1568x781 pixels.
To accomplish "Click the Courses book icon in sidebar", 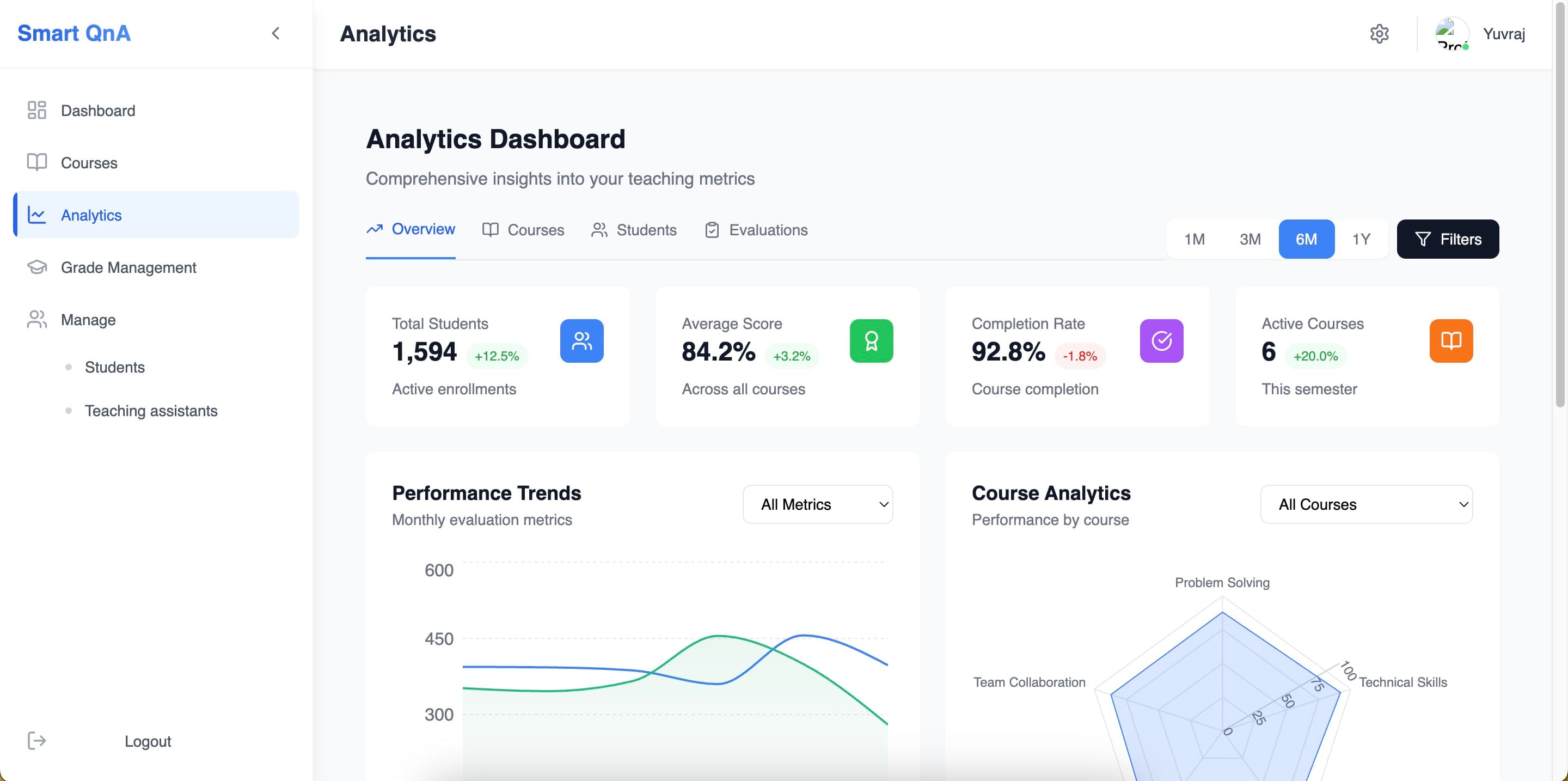I will (x=37, y=162).
